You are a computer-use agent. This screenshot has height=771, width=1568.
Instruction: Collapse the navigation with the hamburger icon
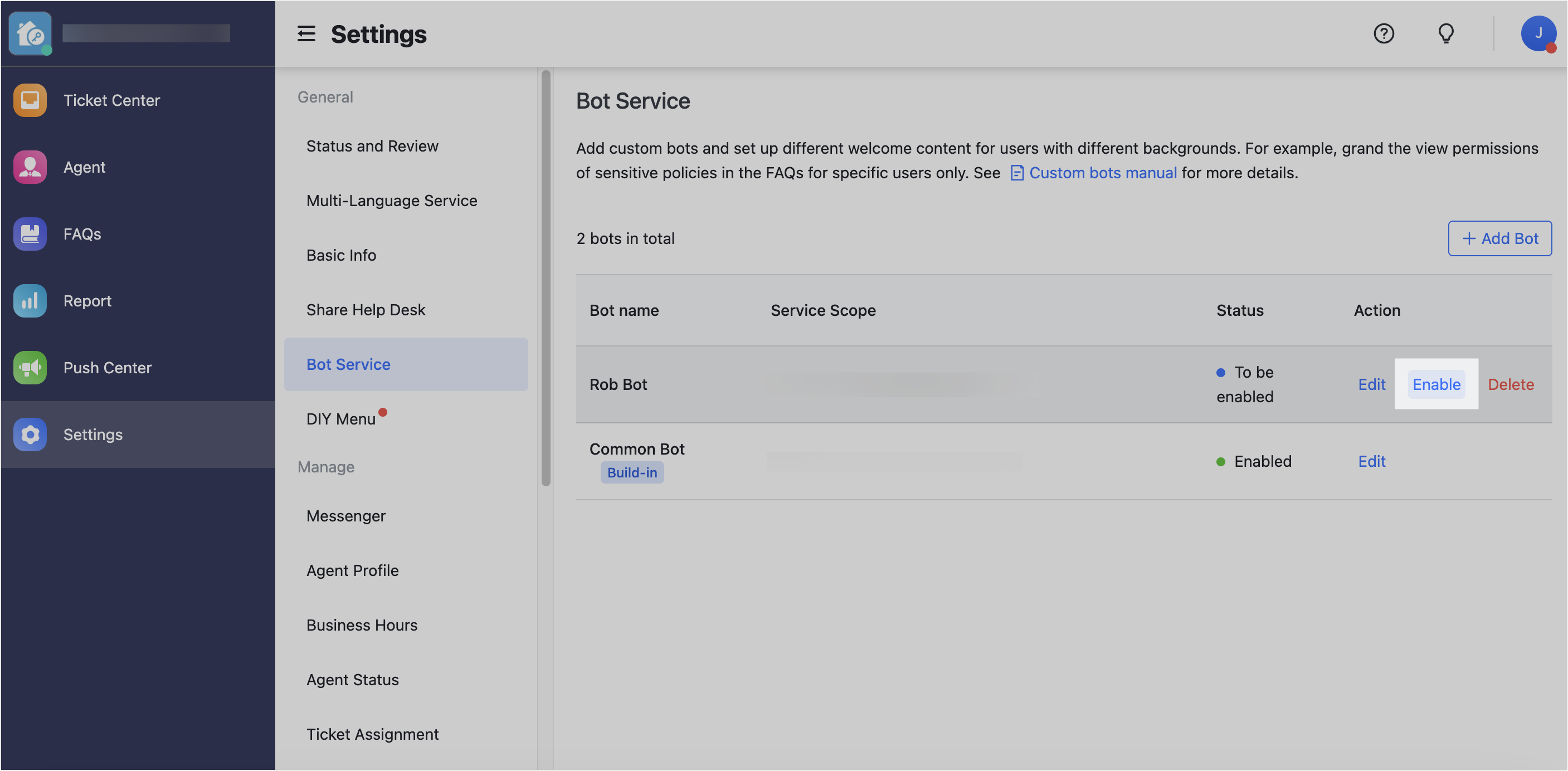click(x=306, y=34)
